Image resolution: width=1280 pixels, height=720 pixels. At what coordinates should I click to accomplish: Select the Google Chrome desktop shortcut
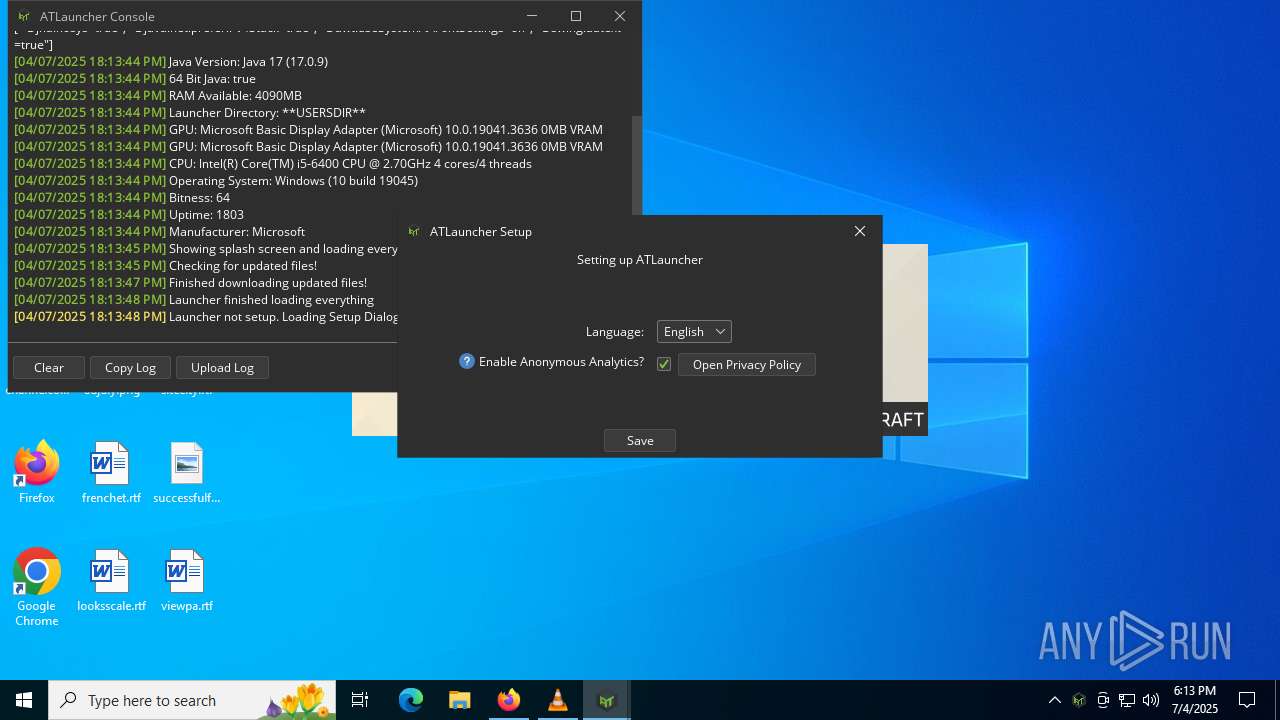[36, 588]
